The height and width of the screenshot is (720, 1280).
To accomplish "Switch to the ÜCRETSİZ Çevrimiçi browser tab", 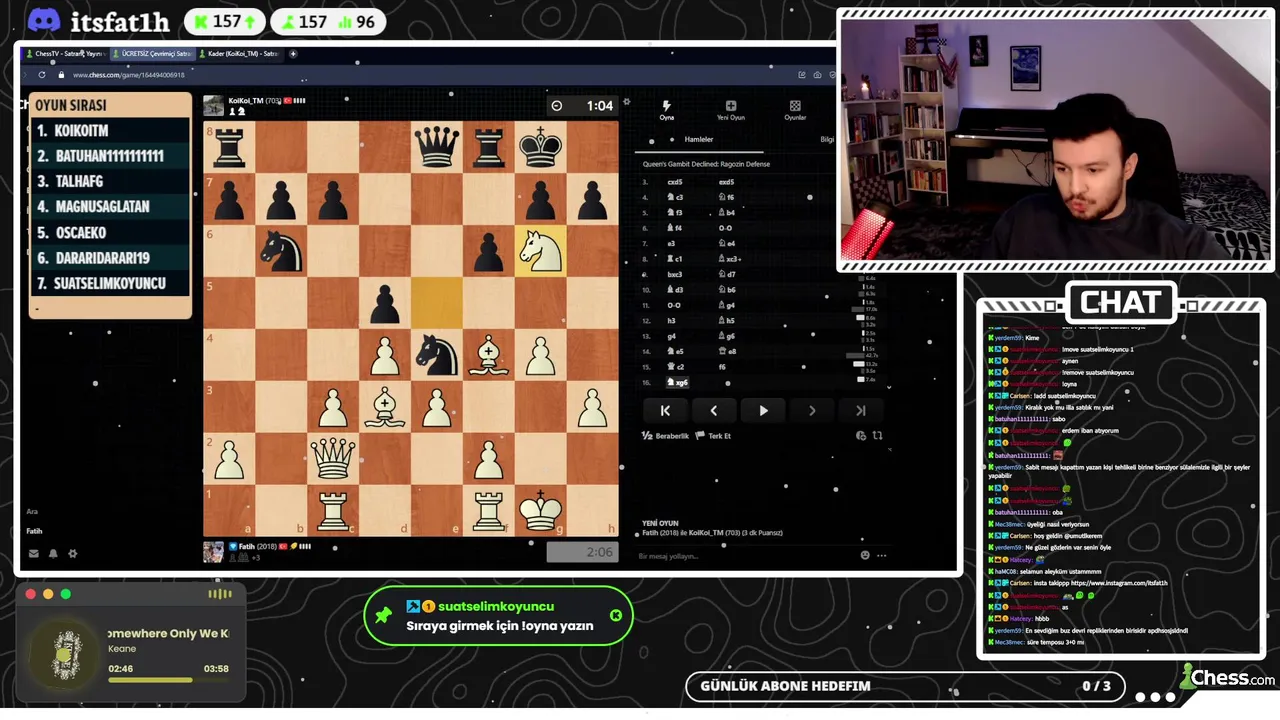I will click(151, 54).
